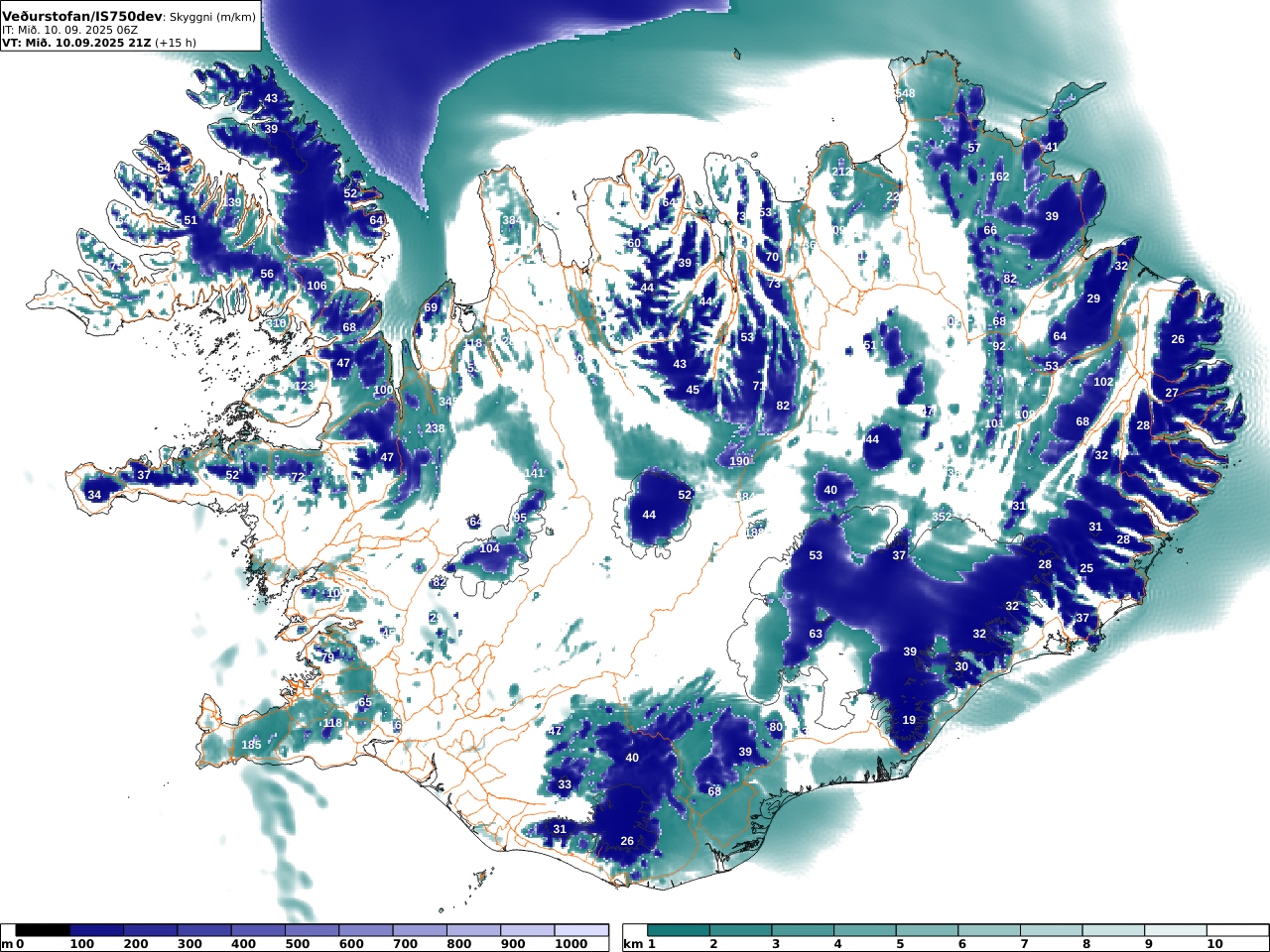
Task: Click visibility value 57 in the northeast
Action: click(974, 149)
